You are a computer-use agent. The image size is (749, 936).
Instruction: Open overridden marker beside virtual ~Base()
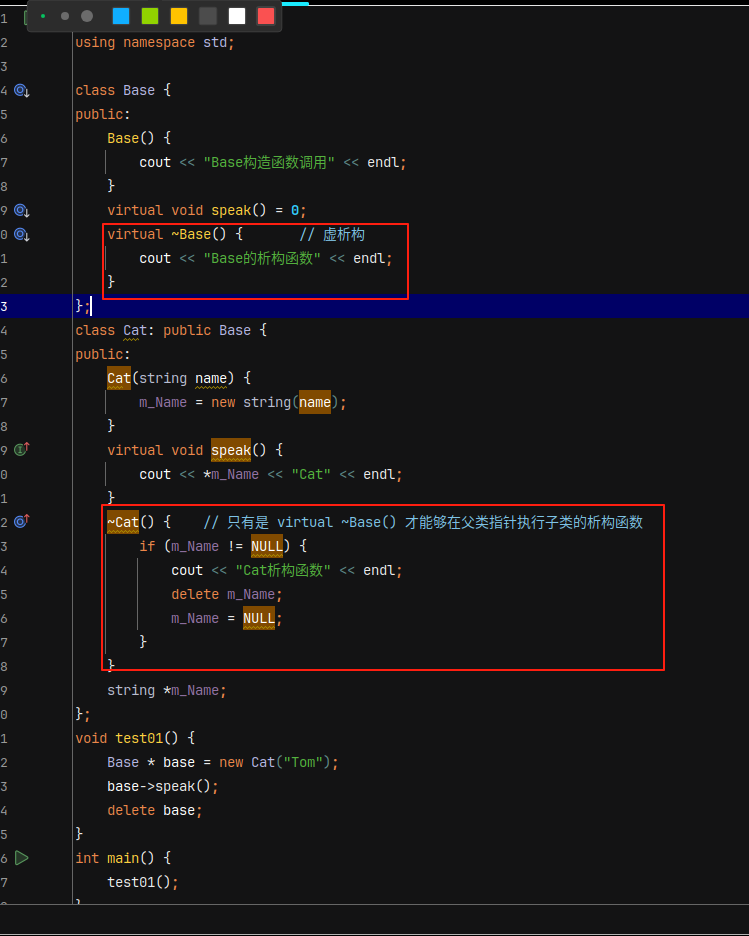[x=21, y=235]
